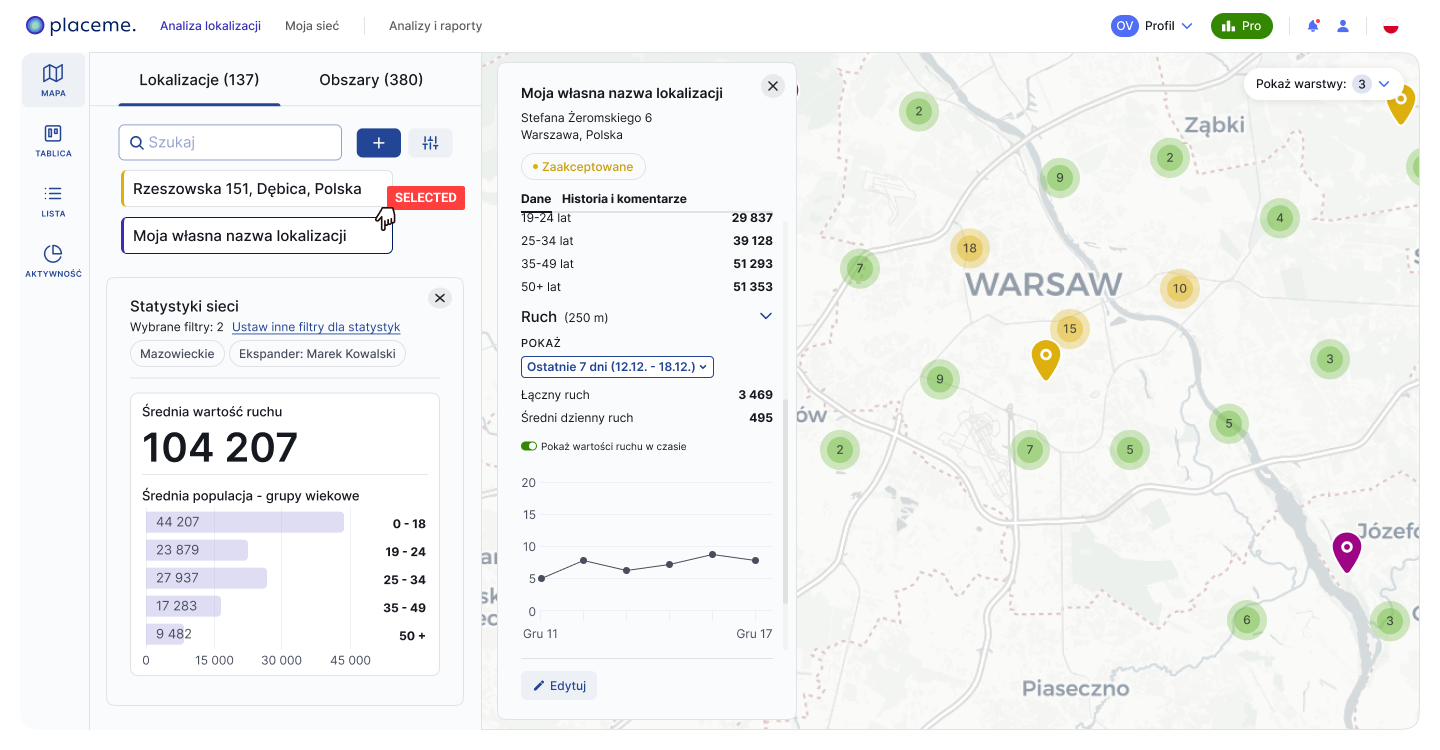This screenshot has width=1440, height=750.
Task: Switch to the TABLICA panel
Action: click(x=53, y=140)
